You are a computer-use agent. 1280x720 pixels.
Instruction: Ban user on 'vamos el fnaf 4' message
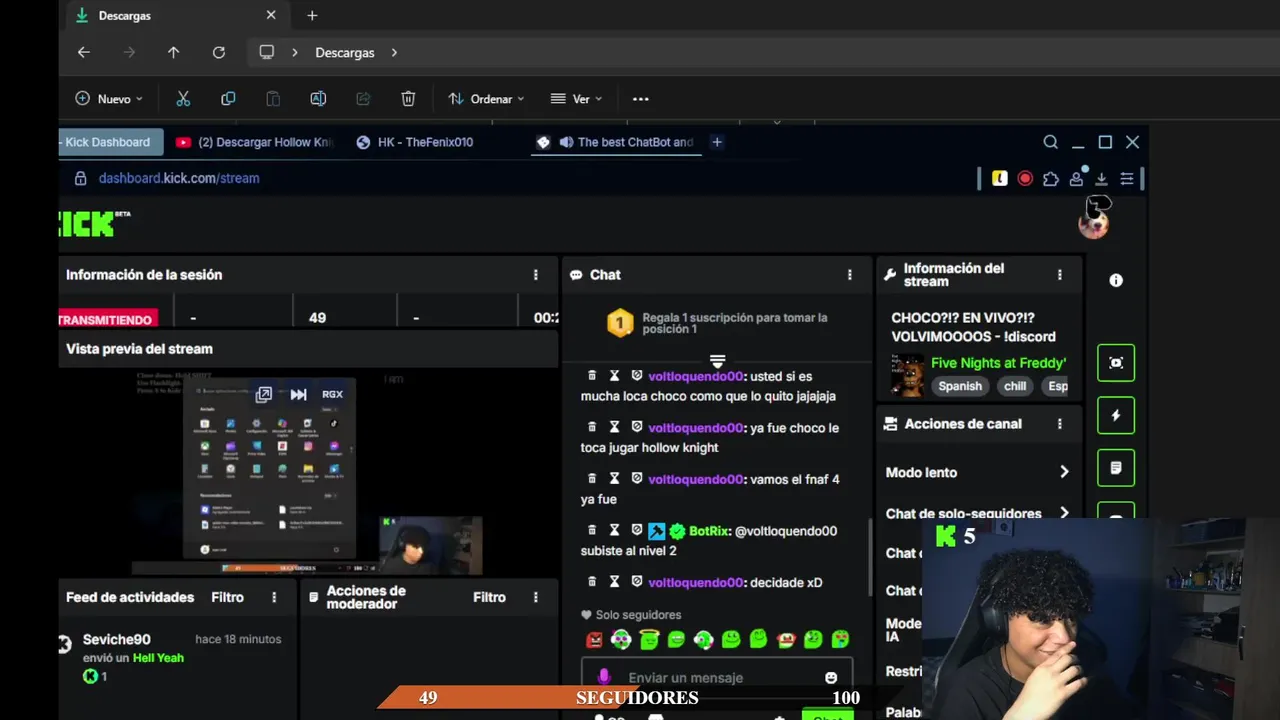click(x=637, y=479)
